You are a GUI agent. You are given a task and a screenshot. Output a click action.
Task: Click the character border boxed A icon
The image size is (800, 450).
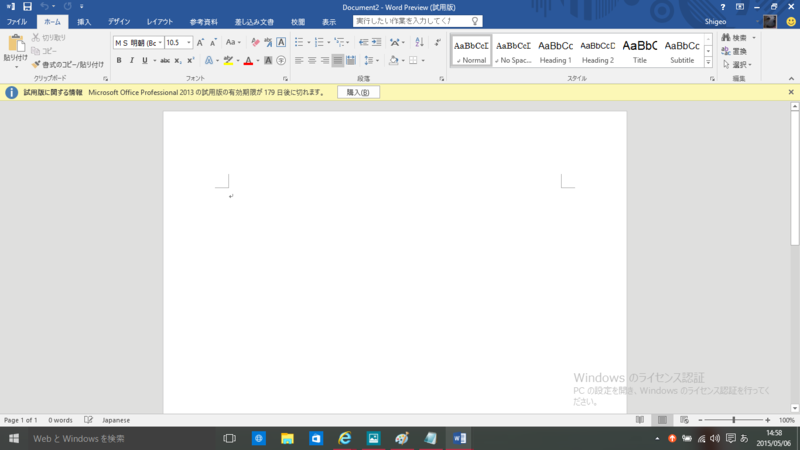click(x=281, y=42)
